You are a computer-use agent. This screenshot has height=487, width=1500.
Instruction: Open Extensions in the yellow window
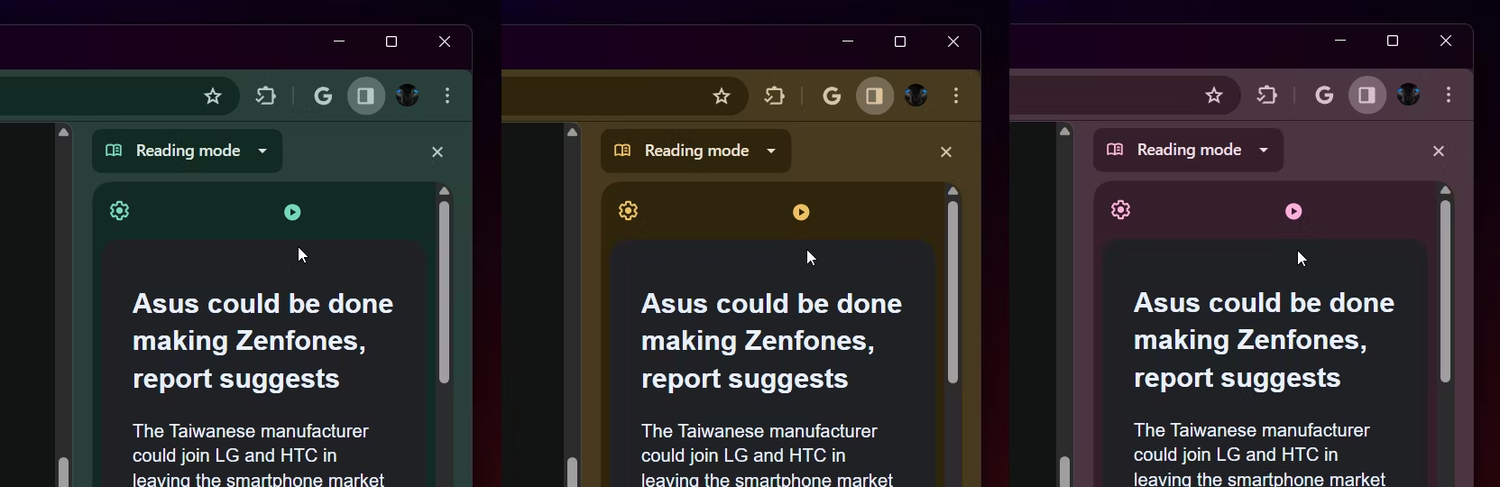pos(775,96)
